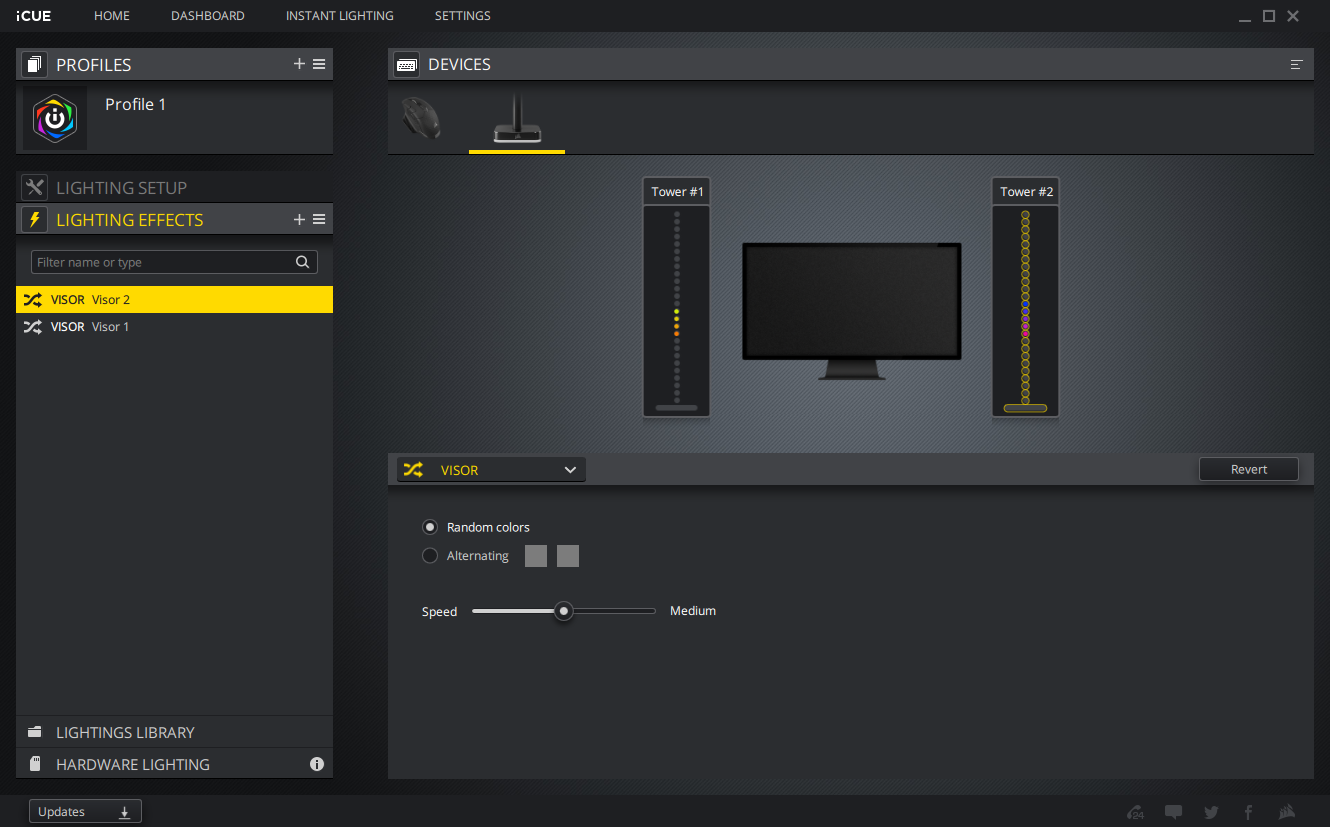Screen dimensions: 1330x827
Task: Click the Hardware Lighting info icon
Action: click(x=317, y=764)
